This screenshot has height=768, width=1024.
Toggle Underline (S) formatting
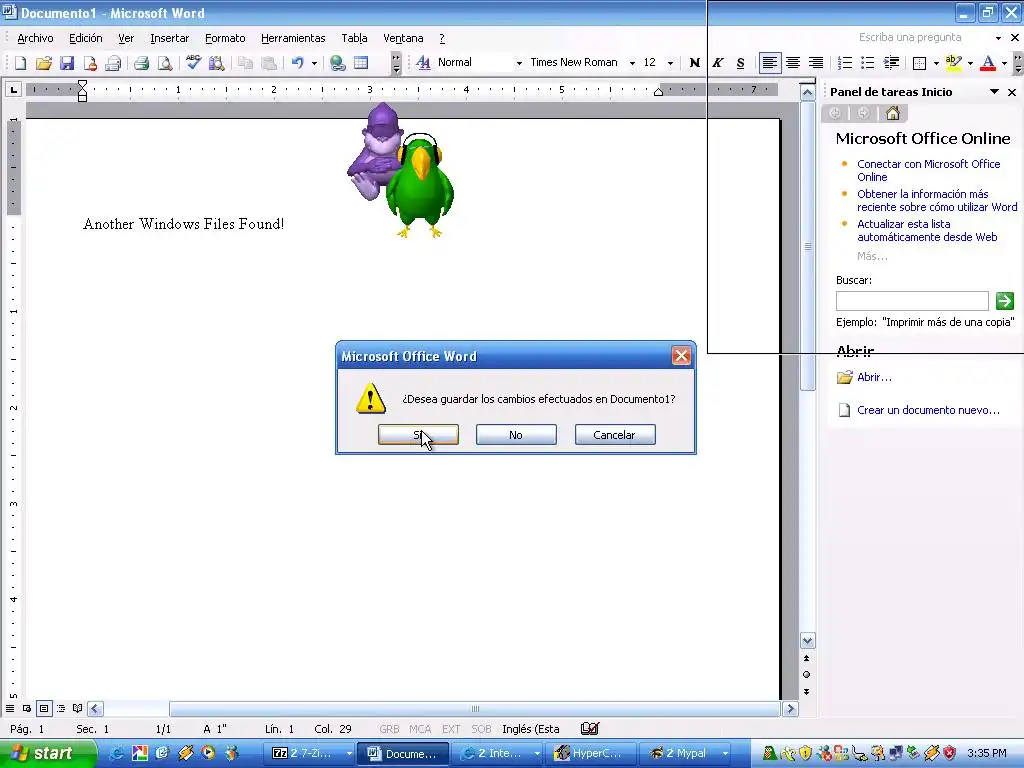[x=741, y=63]
